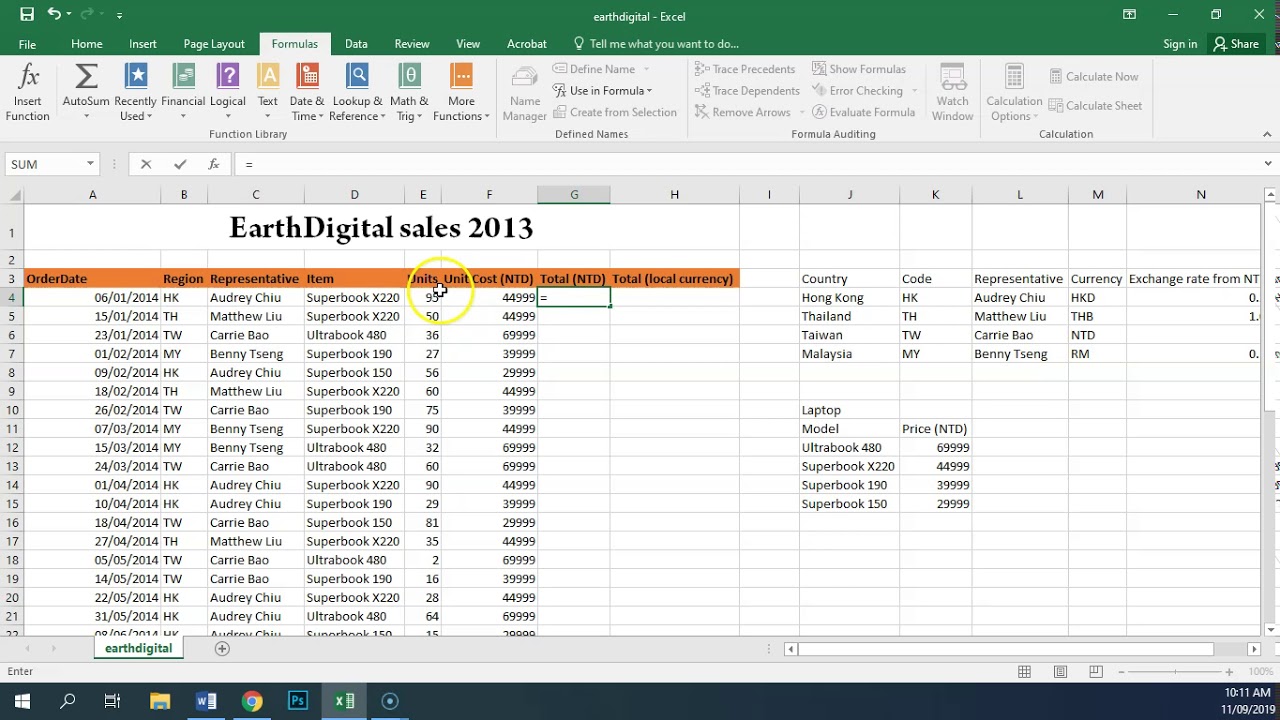Screen dimensions: 1280x720
Task: Open Math & Trig functions icon
Action: [409, 77]
